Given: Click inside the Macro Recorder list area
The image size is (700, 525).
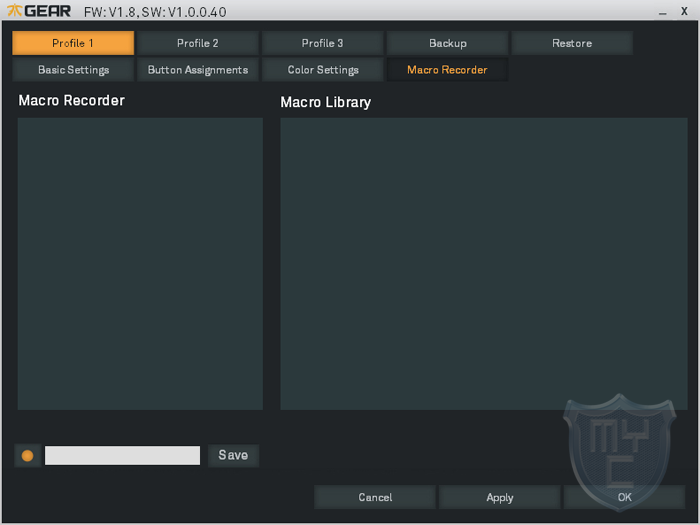Looking at the screenshot, I should tap(140, 264).
